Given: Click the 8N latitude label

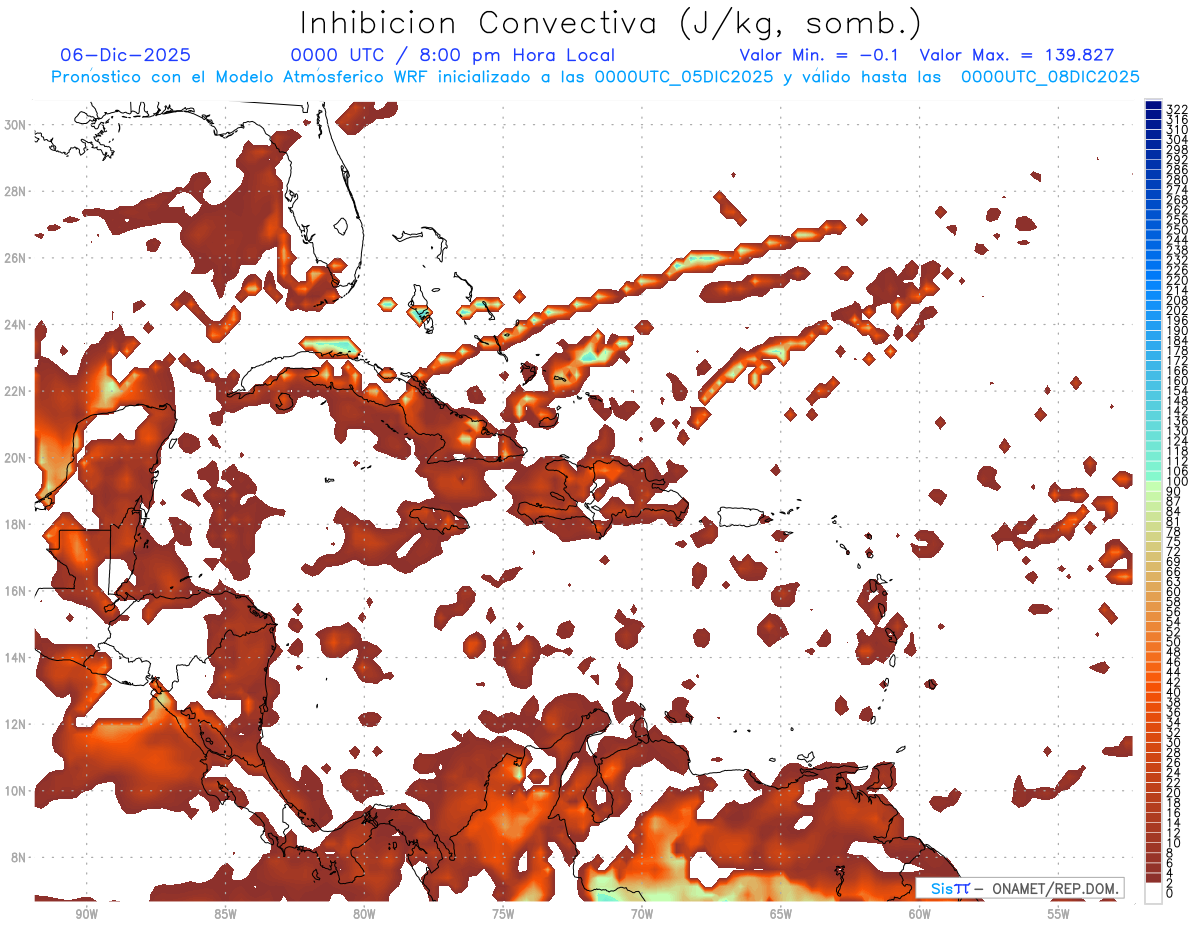Looking at the screenshot, I should [x=20, y=857].
